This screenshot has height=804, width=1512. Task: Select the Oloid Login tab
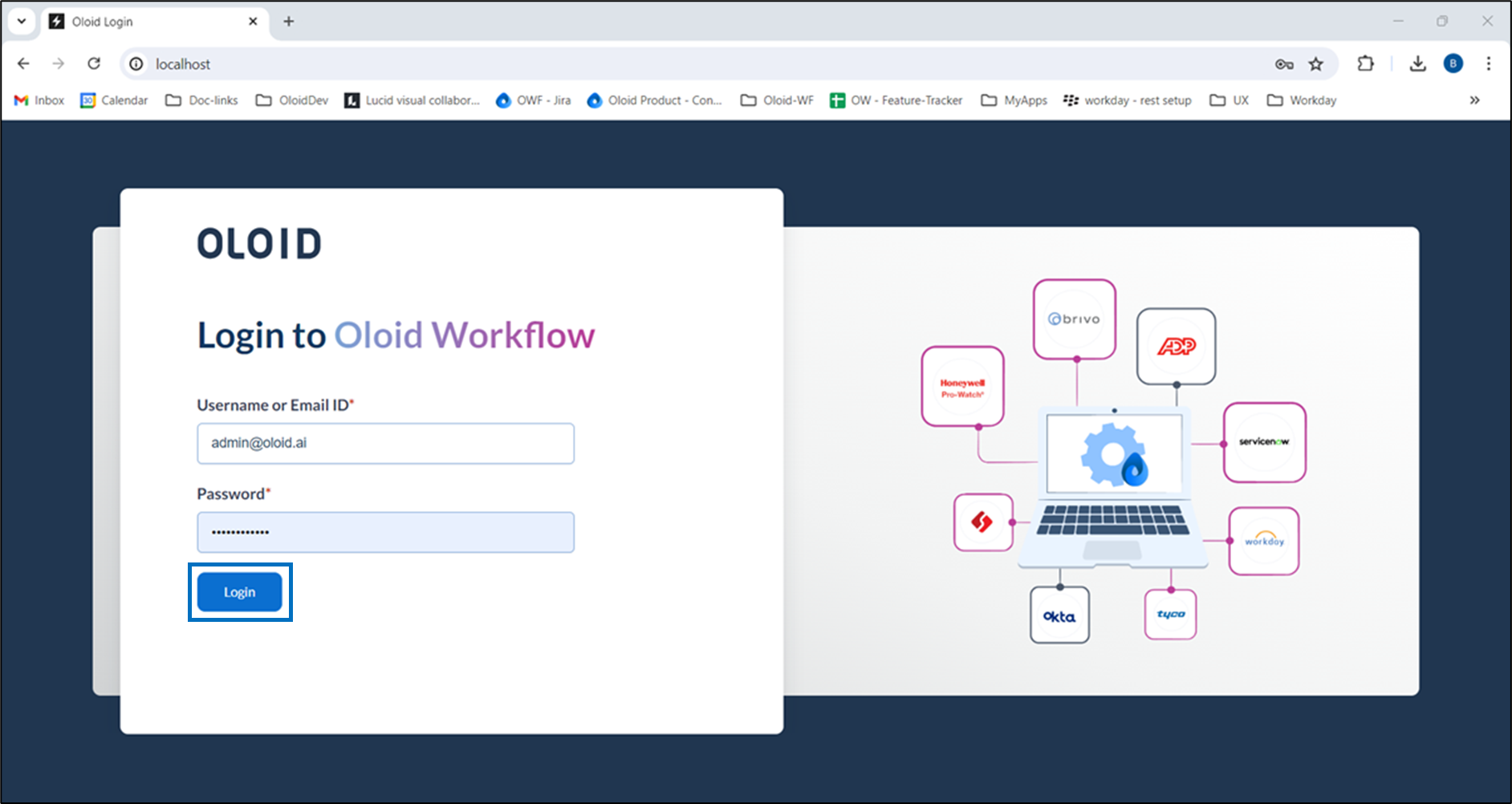155,22
